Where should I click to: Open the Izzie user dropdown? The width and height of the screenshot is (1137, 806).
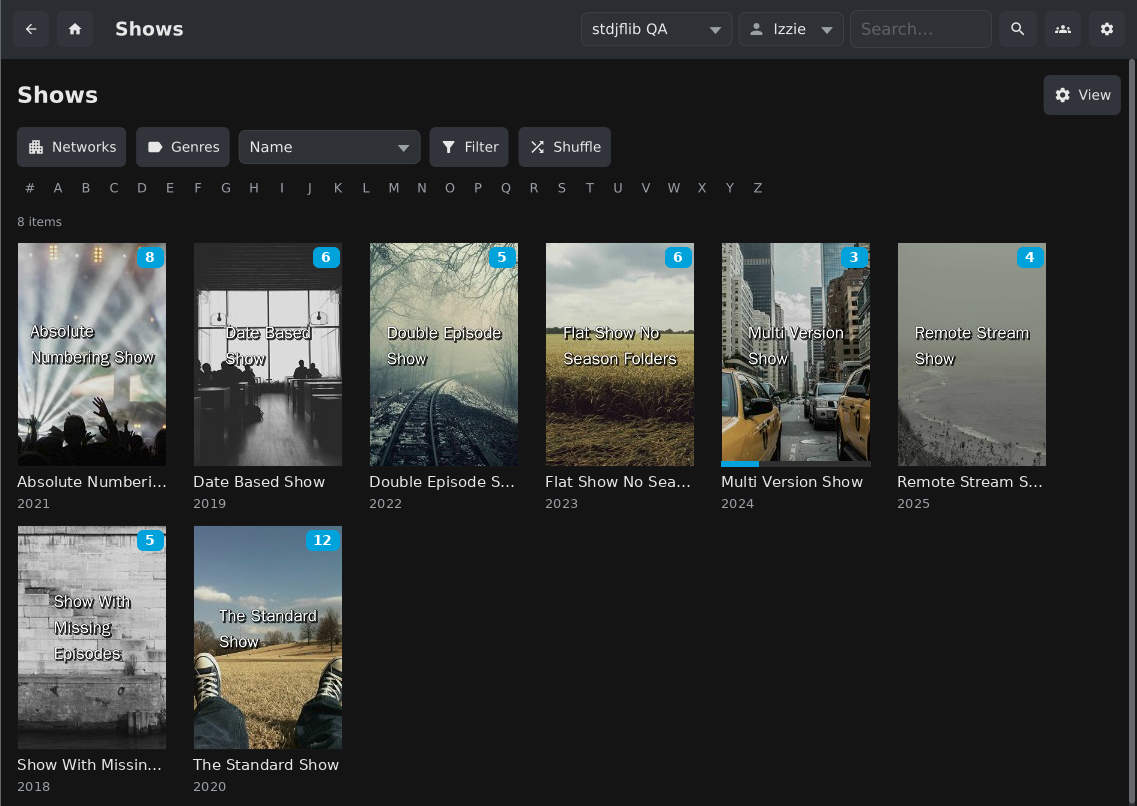tap(791, 29)
